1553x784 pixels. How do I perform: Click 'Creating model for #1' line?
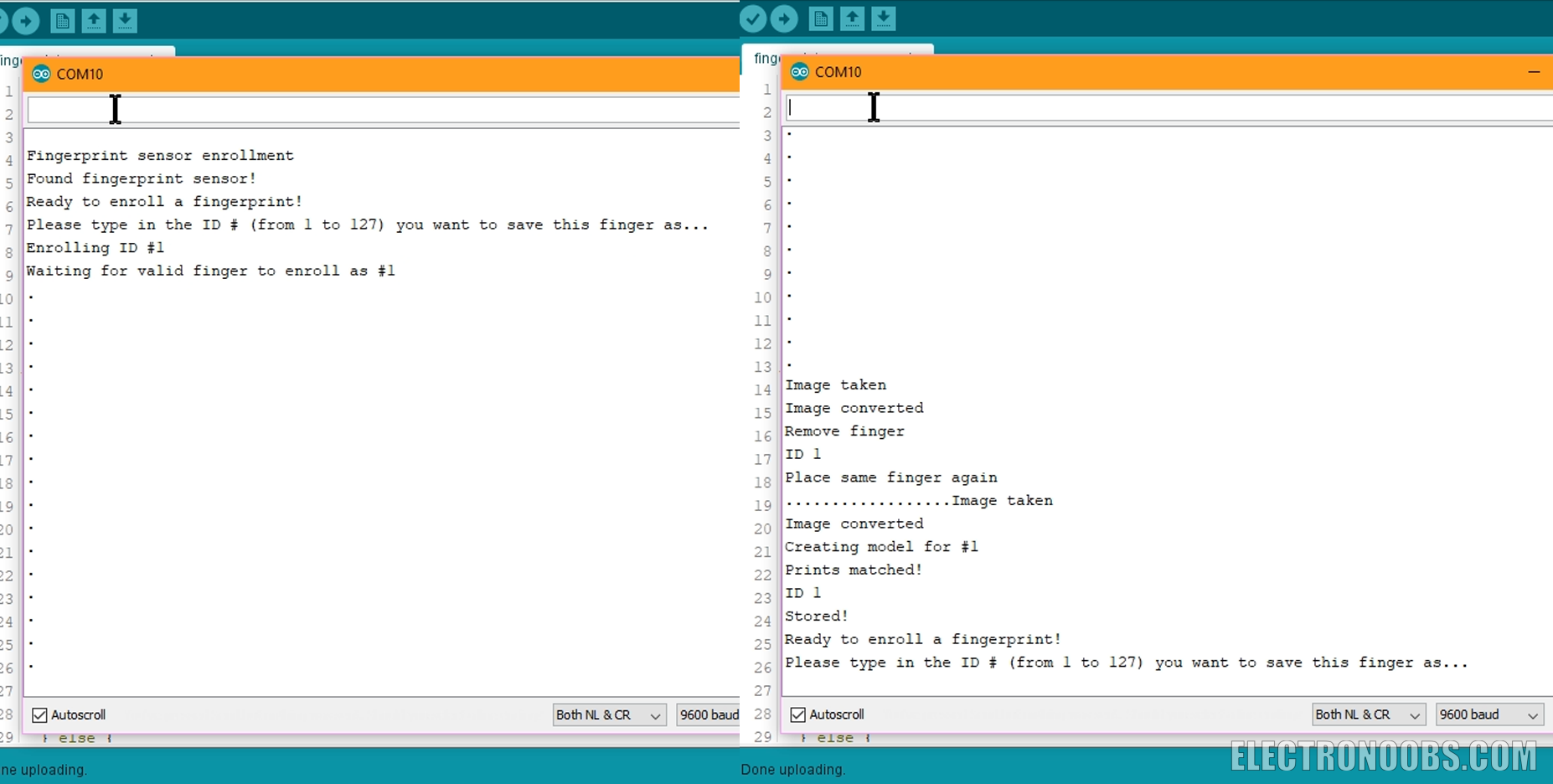(x=881, y=547)
